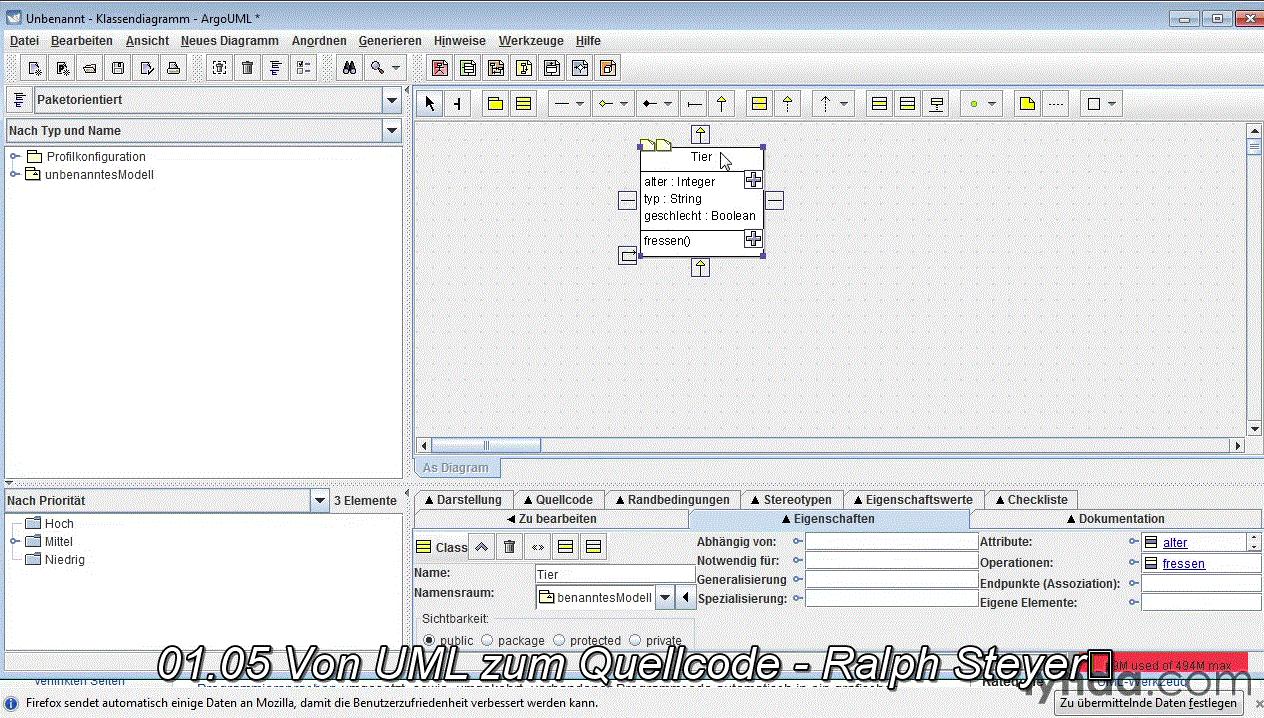Create a new Deployment diagram icon
This screenshot has width=1264, height=718.
pyautogui.click(x=608, y=68)
